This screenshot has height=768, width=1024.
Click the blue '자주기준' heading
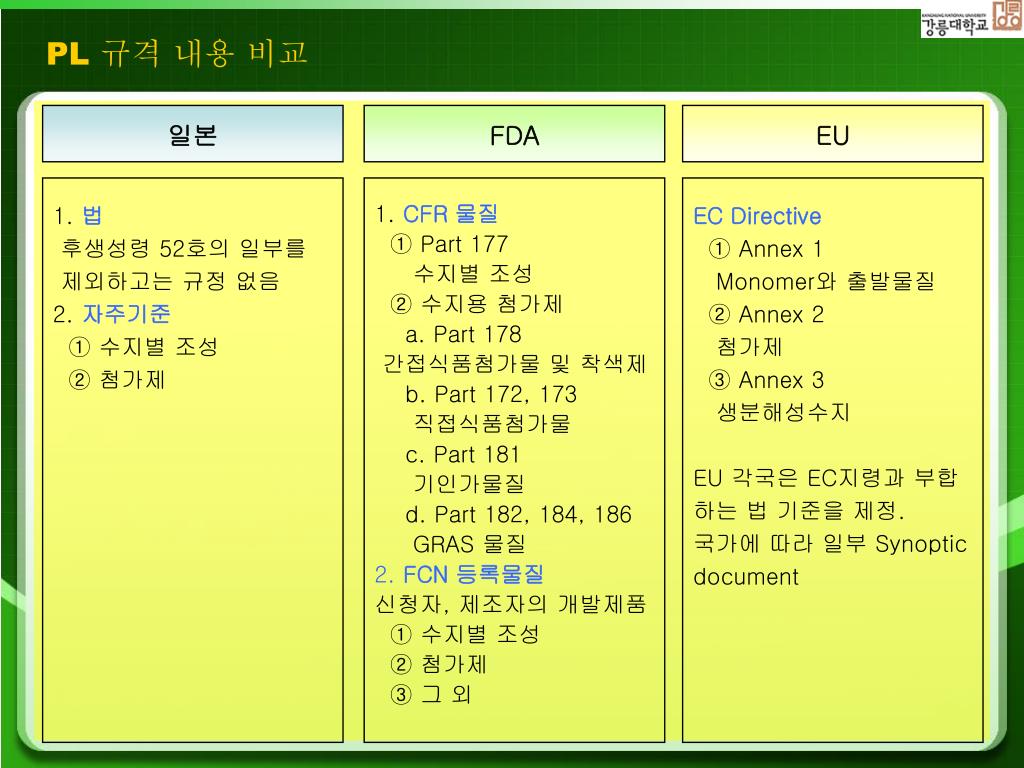[126, 314]
